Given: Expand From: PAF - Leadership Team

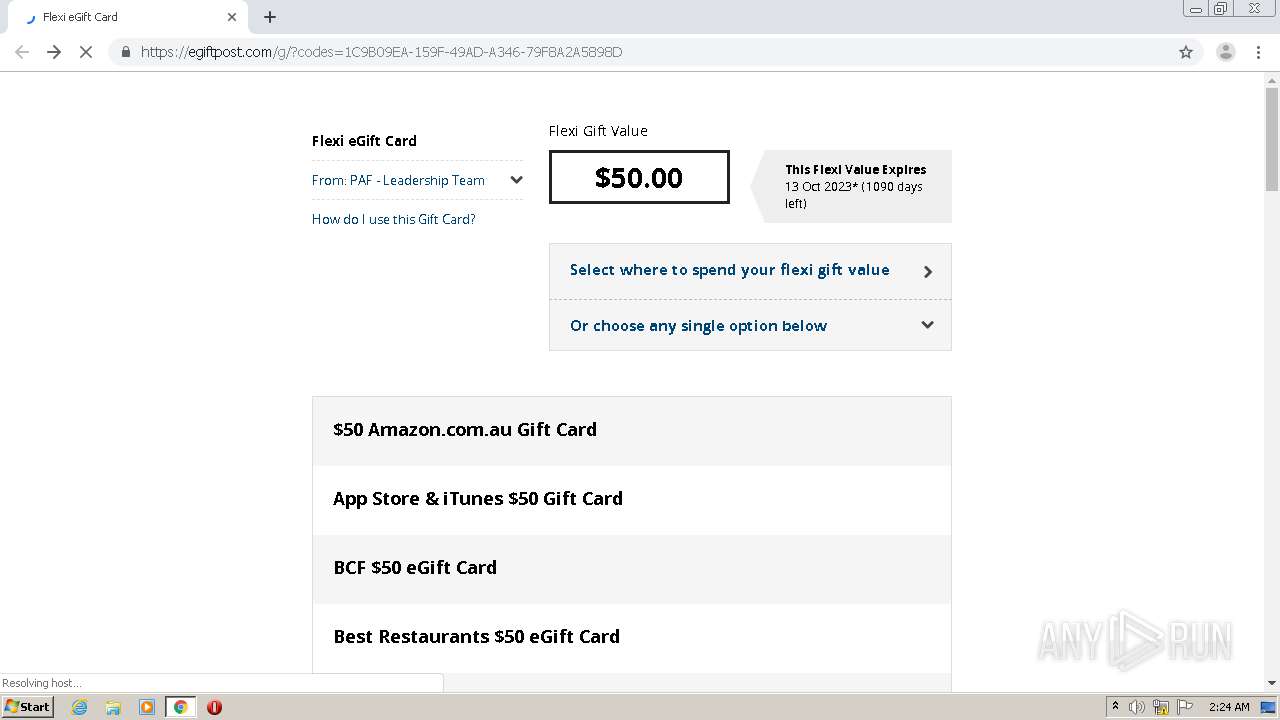Looking at the screenshot, I should point(516,180).
